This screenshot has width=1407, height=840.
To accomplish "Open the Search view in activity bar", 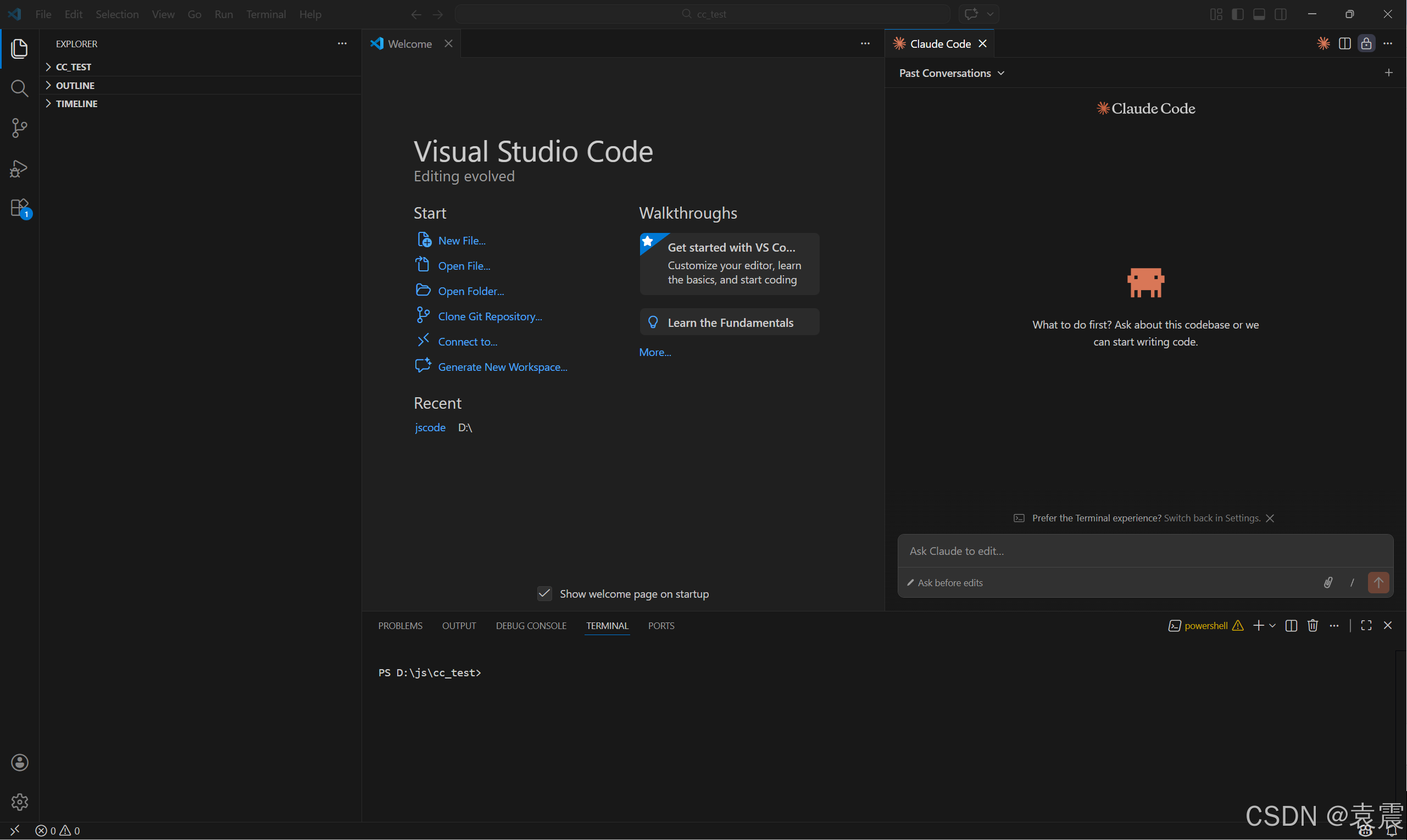I will coord(19,88).
